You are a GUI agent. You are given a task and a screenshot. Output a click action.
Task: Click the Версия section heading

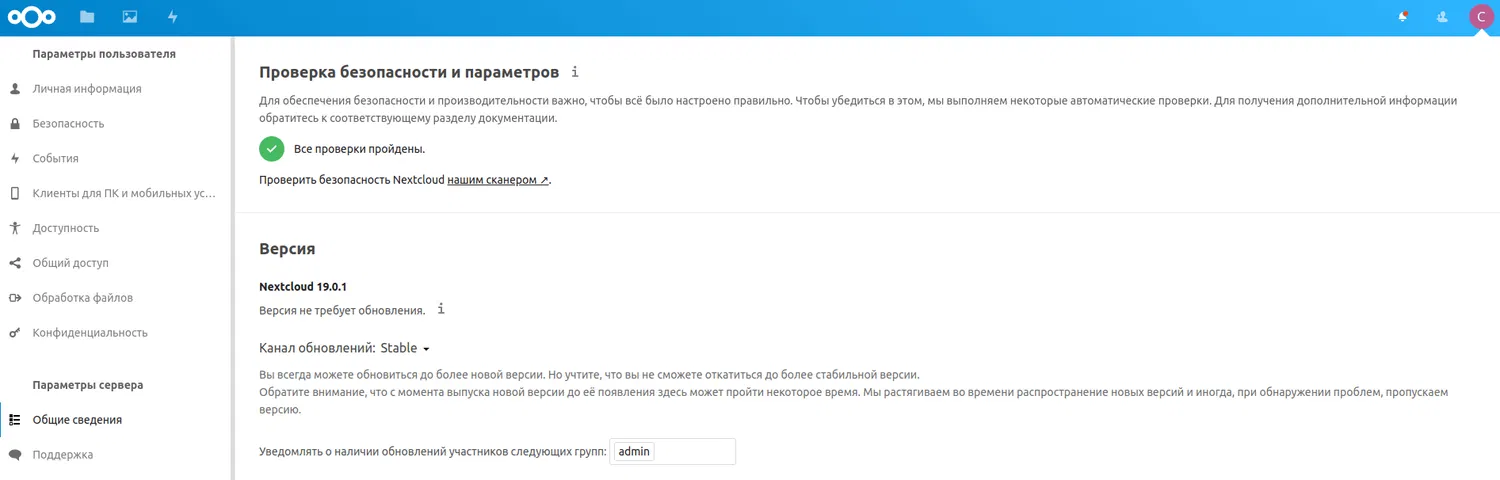click(x=287, y=249)
